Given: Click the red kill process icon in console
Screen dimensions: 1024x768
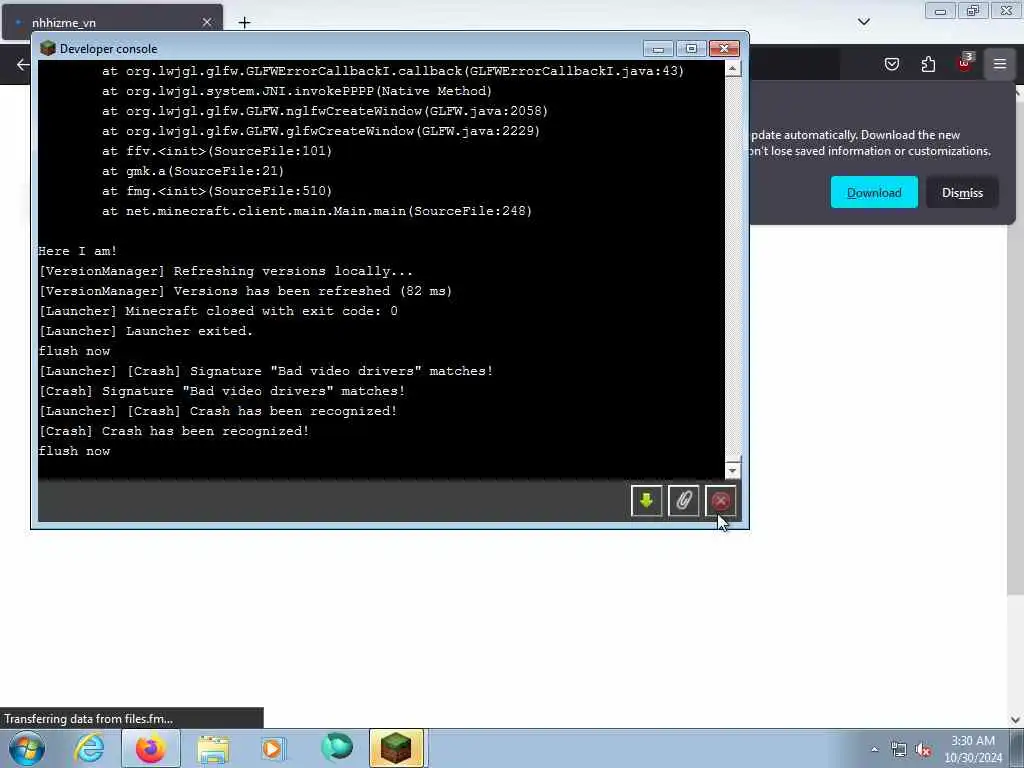Looking at the screenshot, I should coord(720,501).
